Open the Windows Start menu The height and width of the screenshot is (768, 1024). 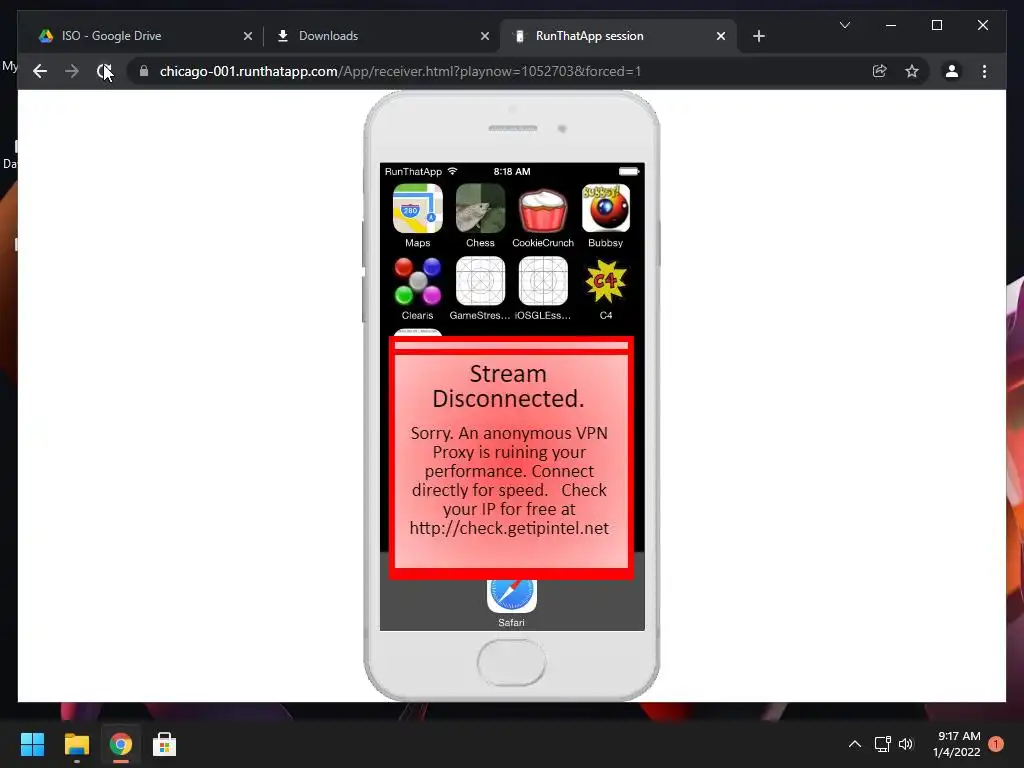[x=32, y=744]
